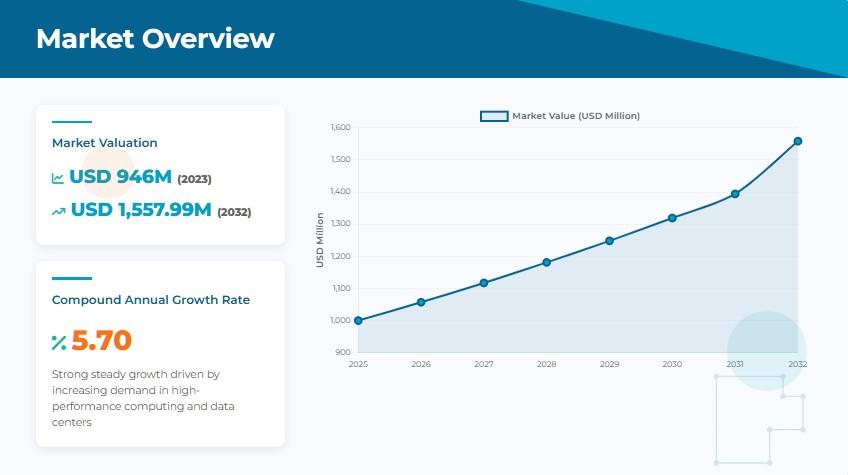Click the 2025 x-axis label
The width and height of the screenshot is (848, 475).
[x=358, y=364]
